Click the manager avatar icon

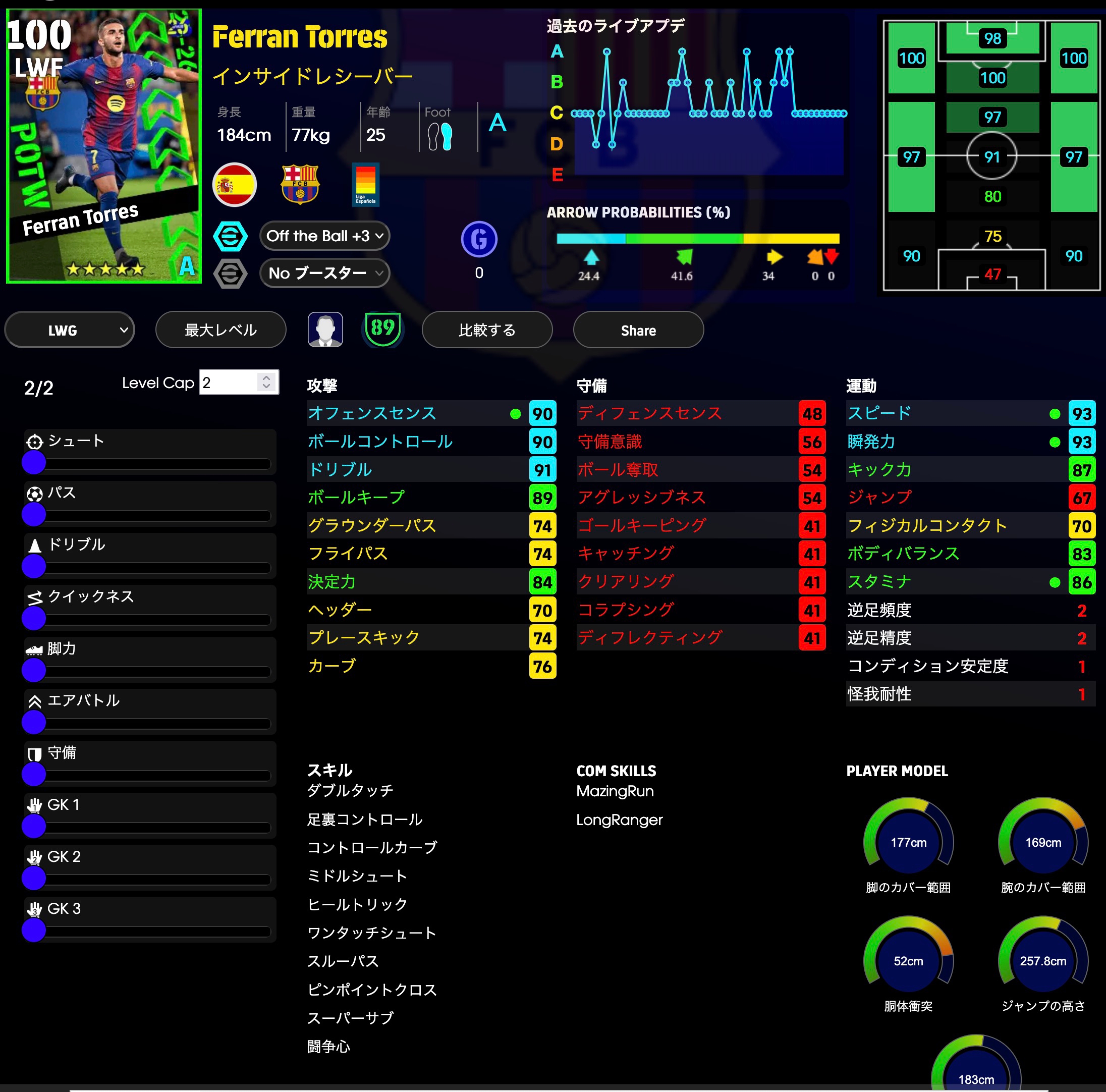pos(325,329)
